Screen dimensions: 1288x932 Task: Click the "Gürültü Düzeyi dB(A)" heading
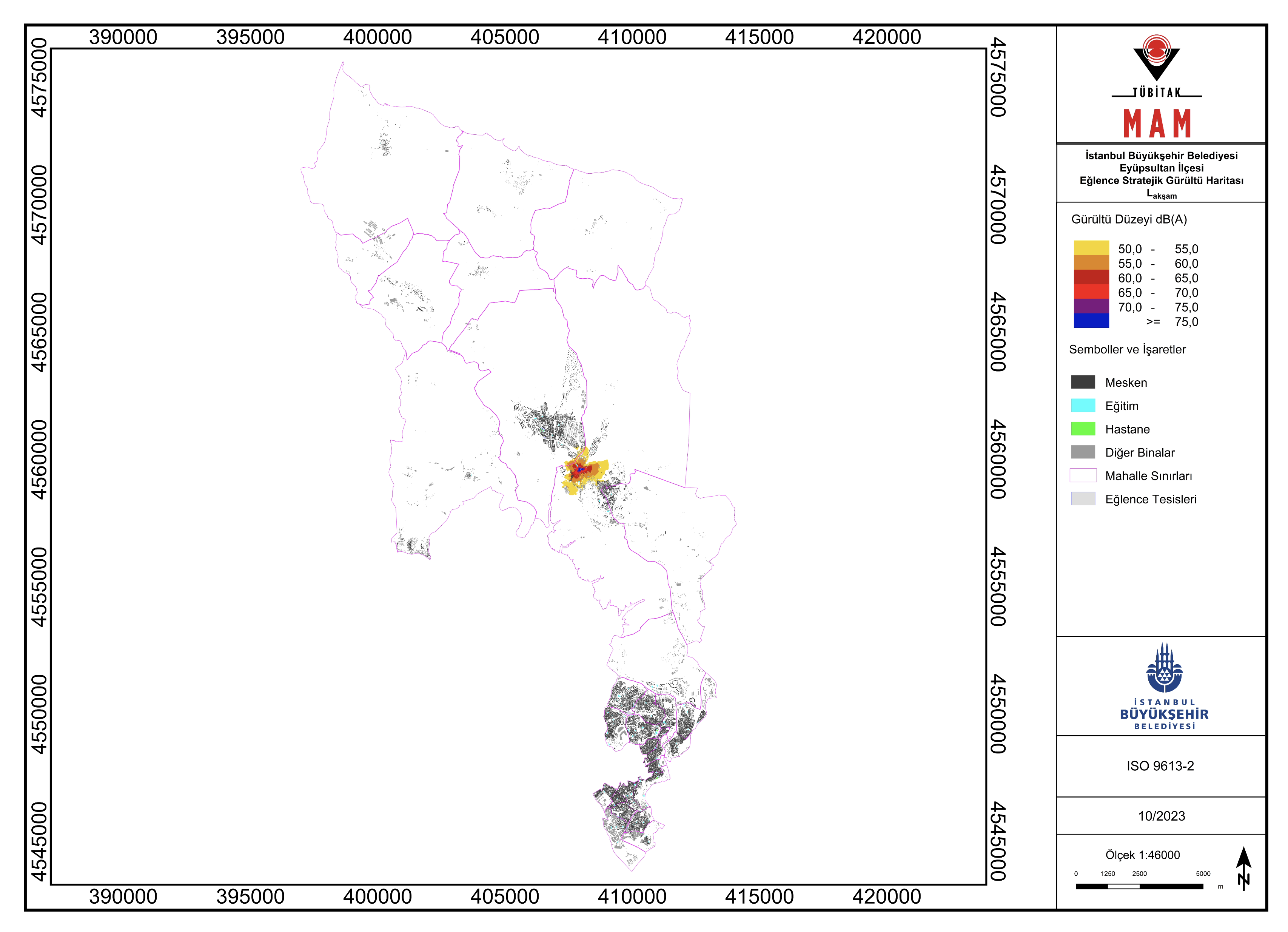pos(1129,219)
